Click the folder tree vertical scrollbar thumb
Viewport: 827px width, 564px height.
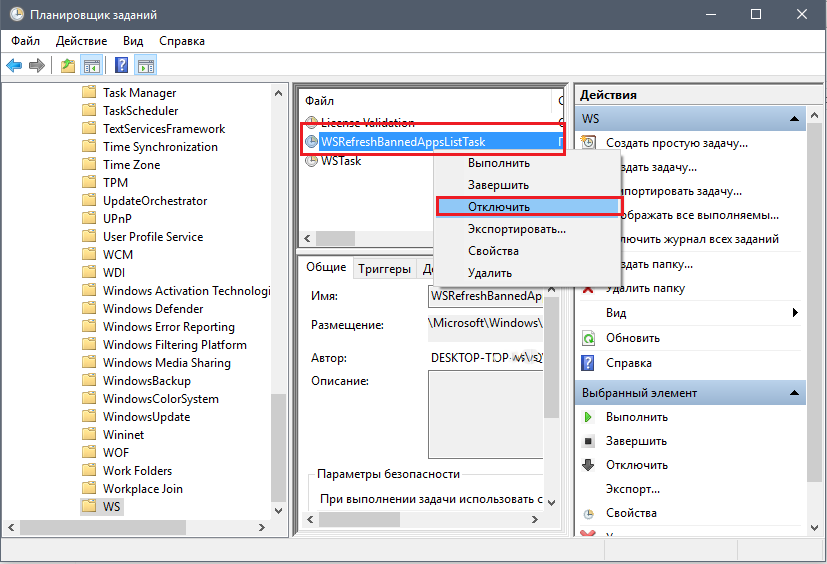tap(278, 447)
